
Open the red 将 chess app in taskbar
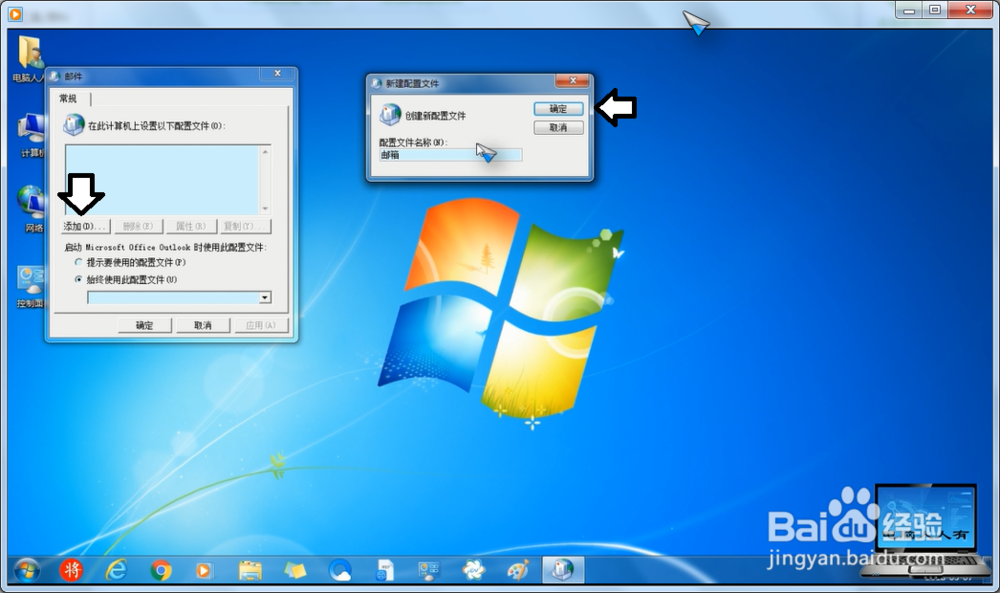71,570
